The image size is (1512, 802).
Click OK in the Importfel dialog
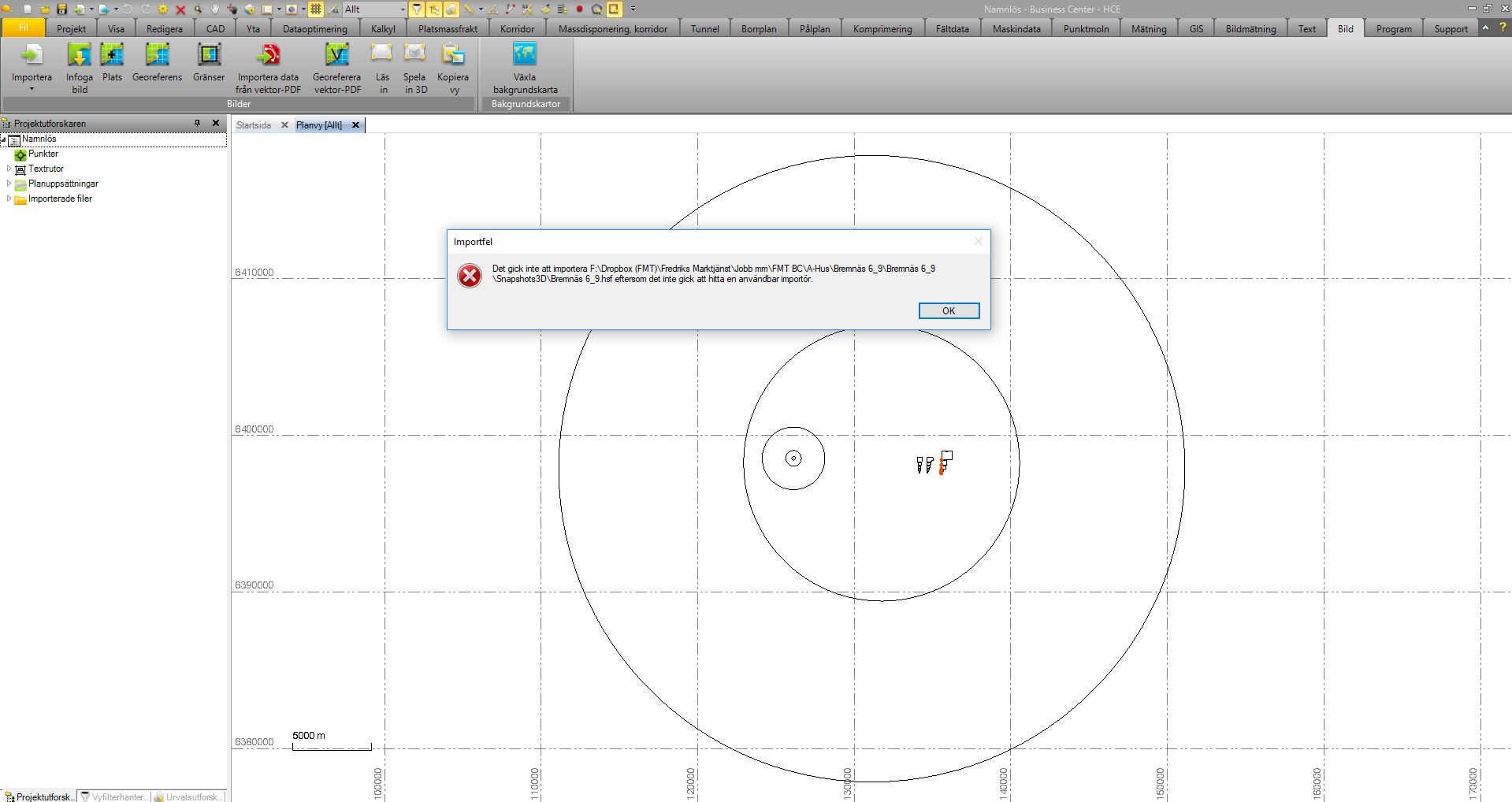949,310
